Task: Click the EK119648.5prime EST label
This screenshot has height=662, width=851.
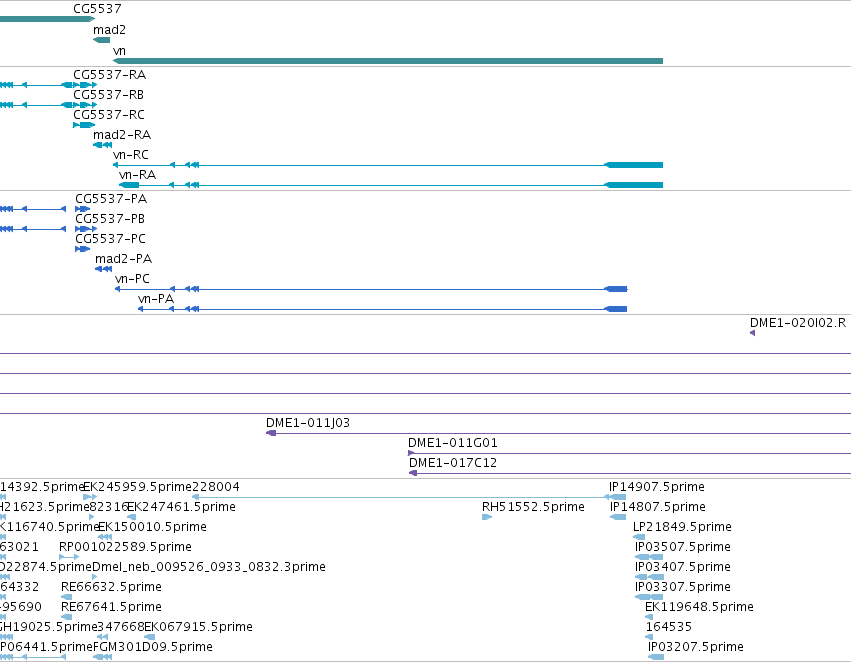Action: [x=699, y=607]
